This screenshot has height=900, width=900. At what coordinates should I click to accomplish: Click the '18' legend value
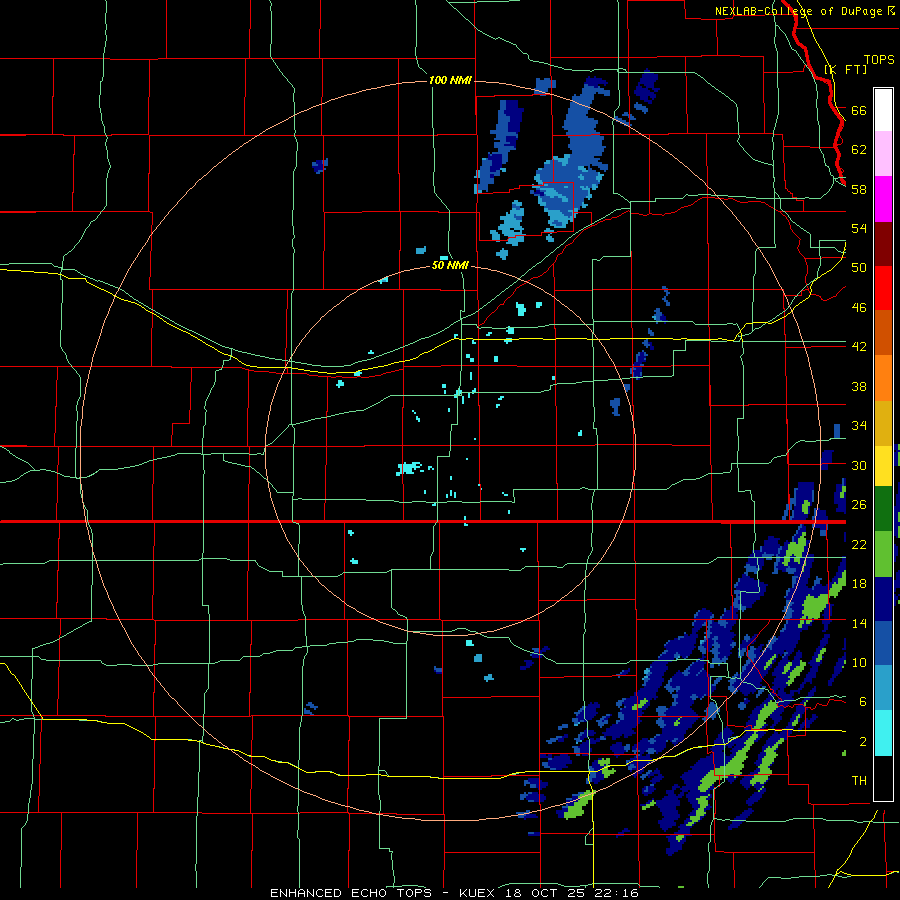point(859,584)
